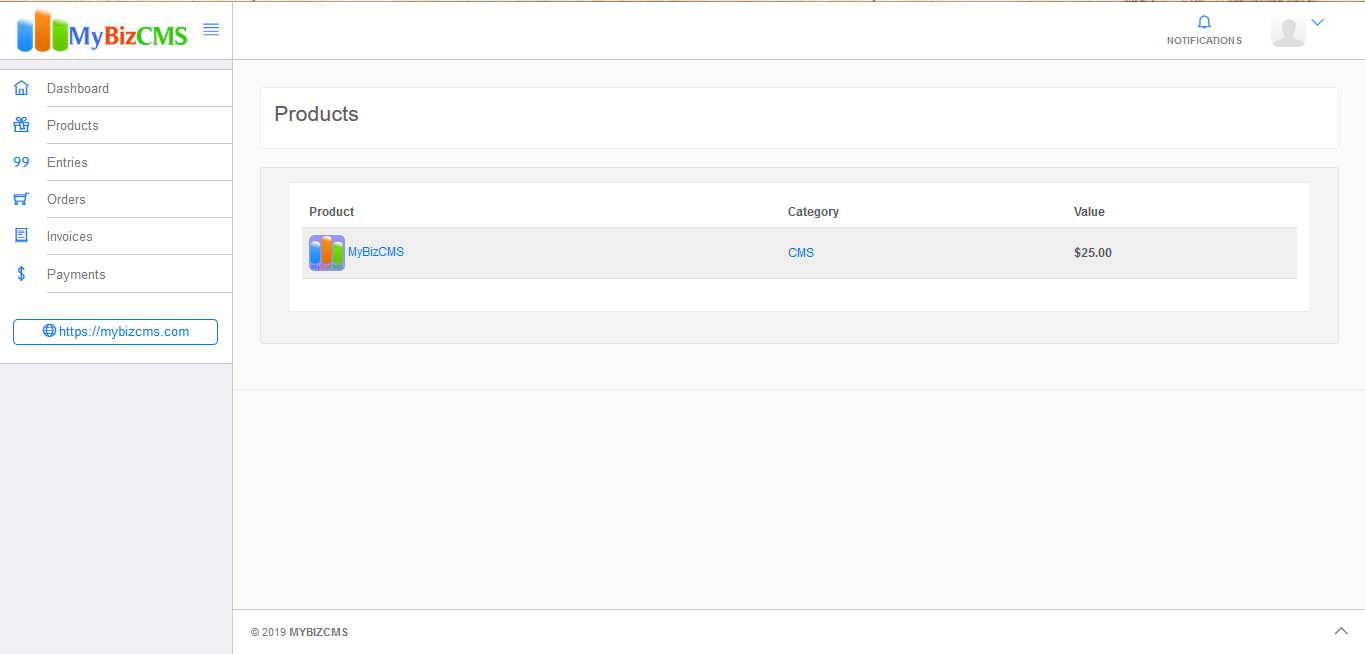Image resolution: width=1365 pixels, height=654 pixels.
Task: Click the Dashboard home icon
Action: pos(21,88)
